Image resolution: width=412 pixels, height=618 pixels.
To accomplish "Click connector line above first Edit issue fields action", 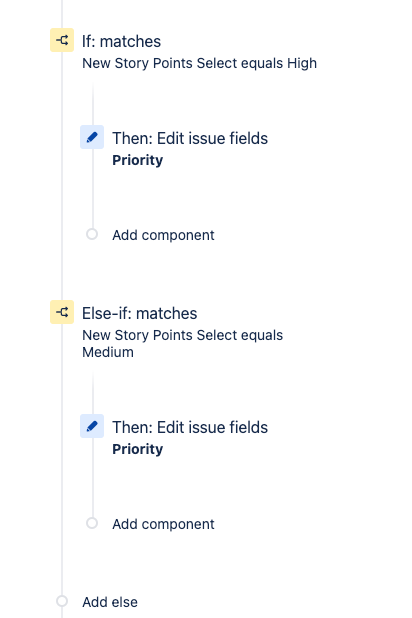I will 93,104.
